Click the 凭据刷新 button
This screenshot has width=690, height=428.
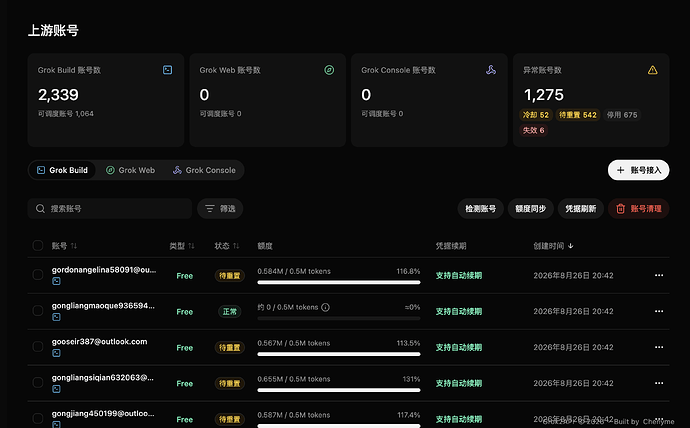[x=581, y=209]
